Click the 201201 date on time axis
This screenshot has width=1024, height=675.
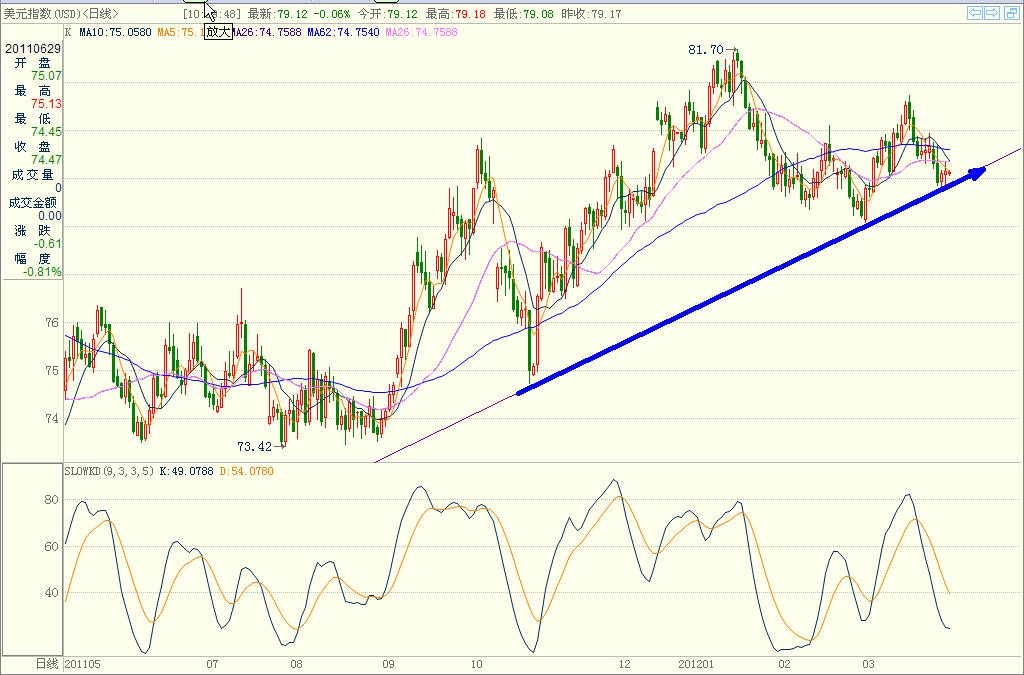tap(696, 664)
